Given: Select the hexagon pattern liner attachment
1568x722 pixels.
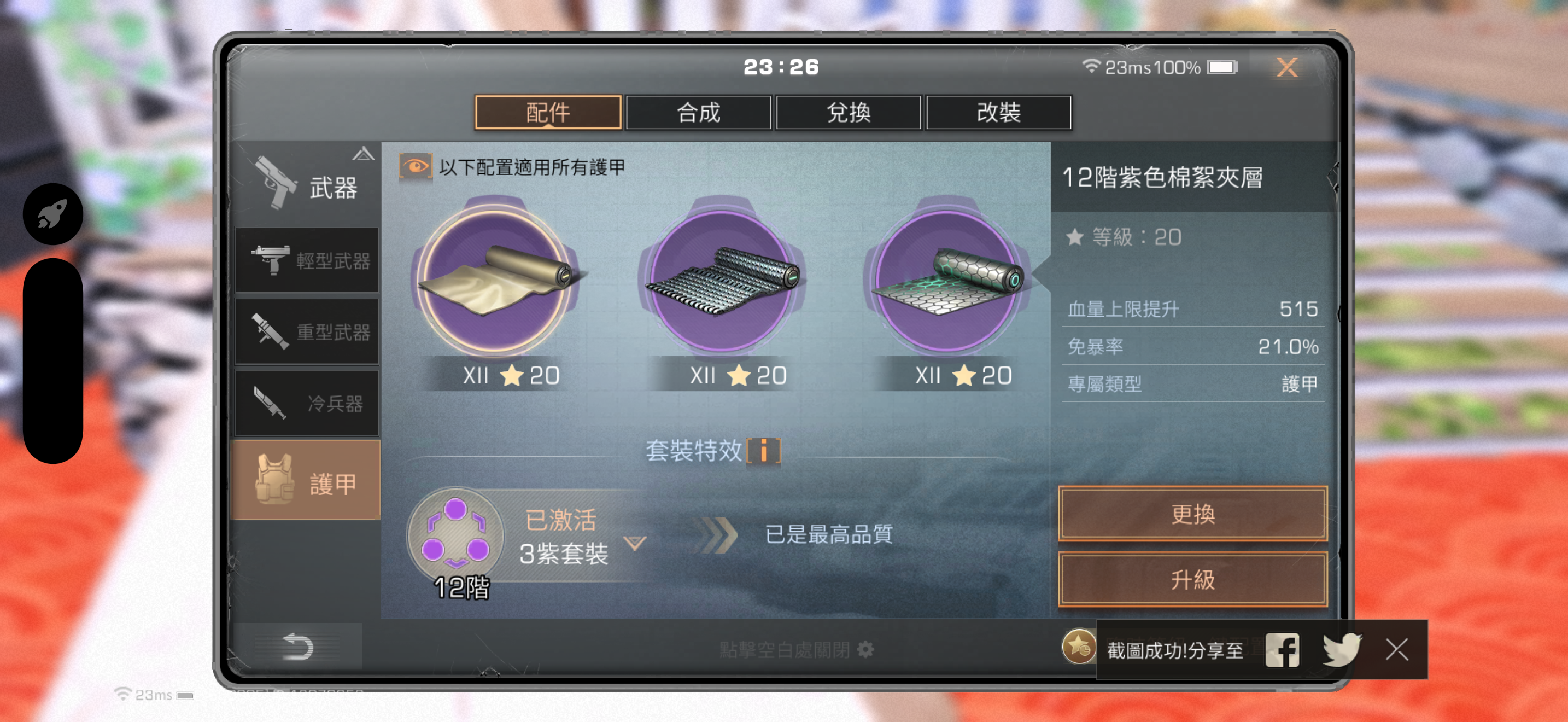Looking at the screenshot, I should (947, 280).
